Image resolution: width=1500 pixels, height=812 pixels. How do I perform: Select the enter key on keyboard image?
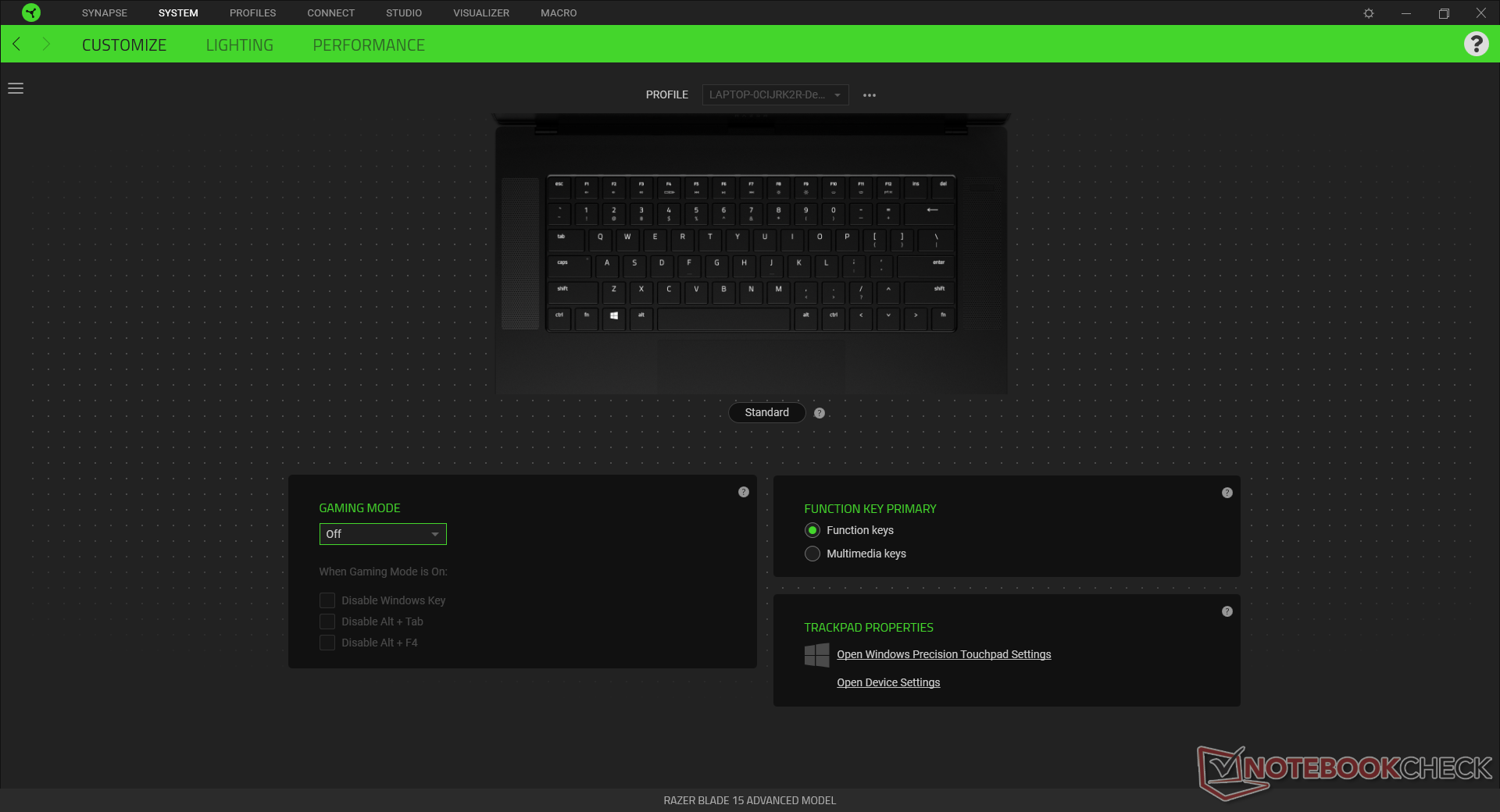[x=927, y=265]
